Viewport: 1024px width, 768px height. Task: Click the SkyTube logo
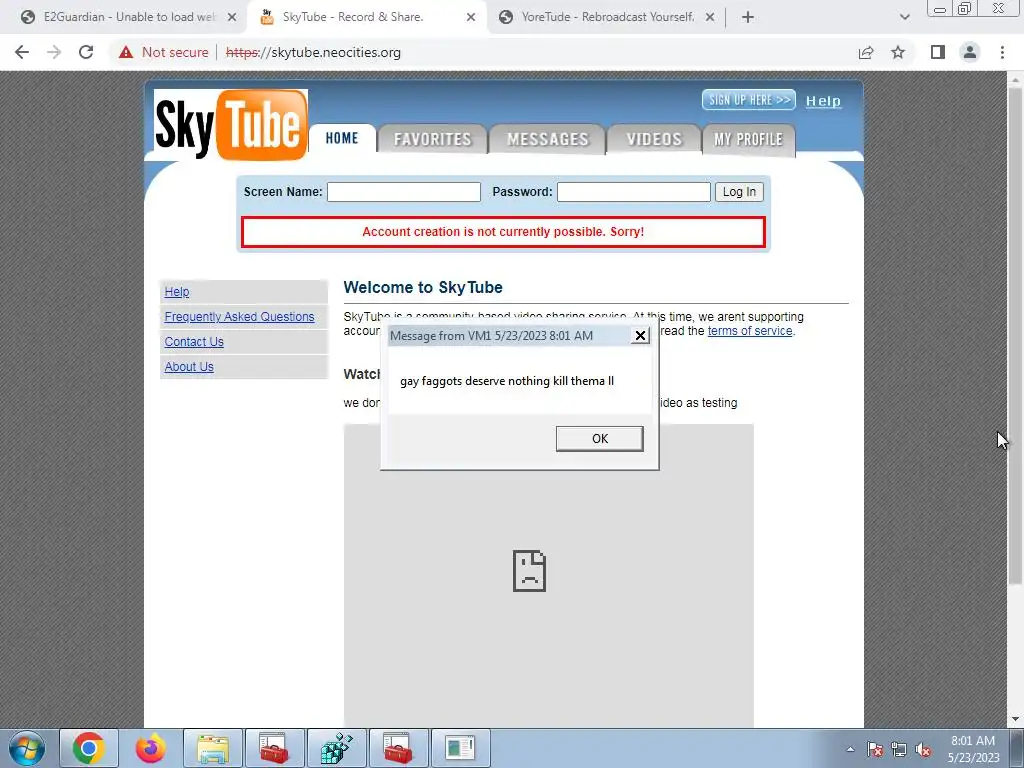[x=231, y=125]
